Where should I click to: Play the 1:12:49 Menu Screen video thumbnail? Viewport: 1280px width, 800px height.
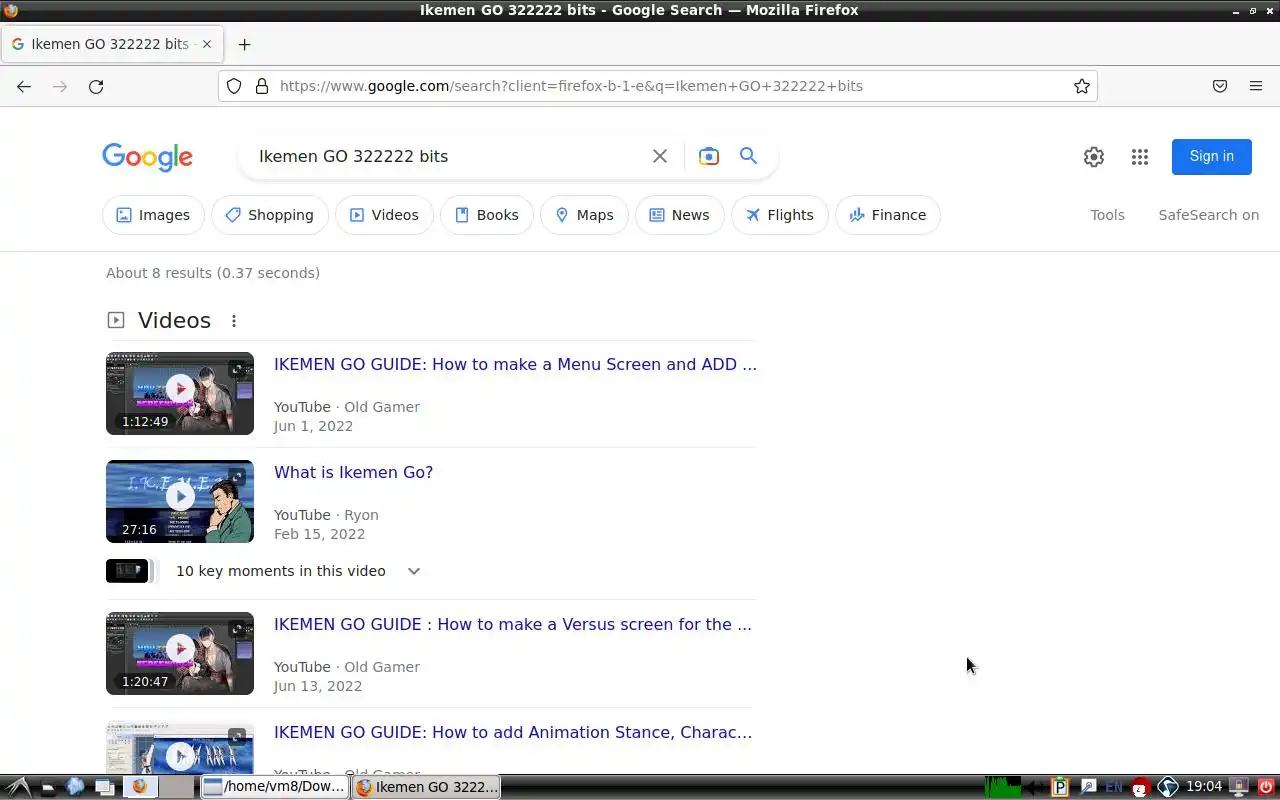coord(180,393)
